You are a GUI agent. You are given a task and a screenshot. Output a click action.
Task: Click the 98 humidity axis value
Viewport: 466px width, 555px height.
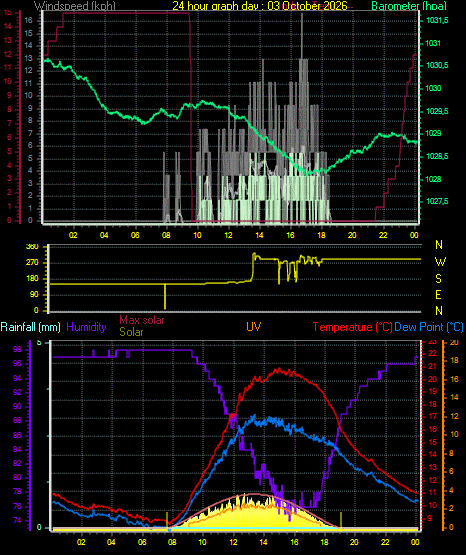tap(17, 349)
